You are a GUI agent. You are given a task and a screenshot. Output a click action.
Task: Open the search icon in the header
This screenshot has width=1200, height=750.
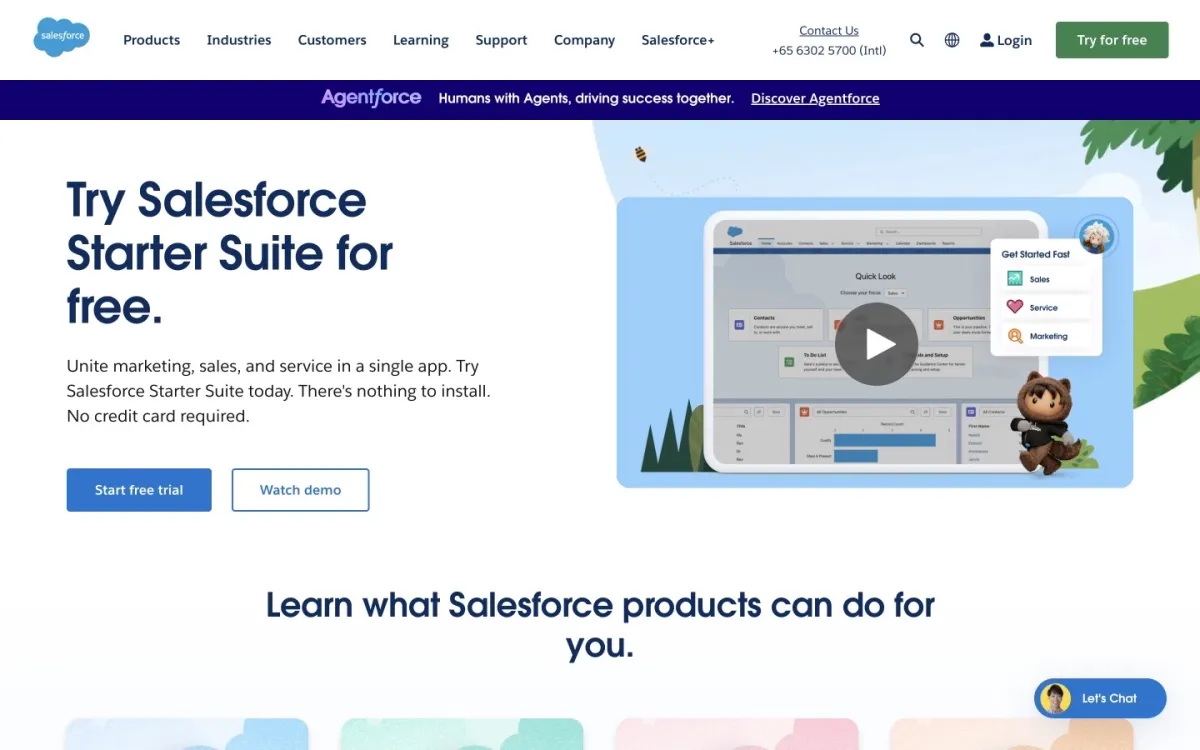pos(917,40)
